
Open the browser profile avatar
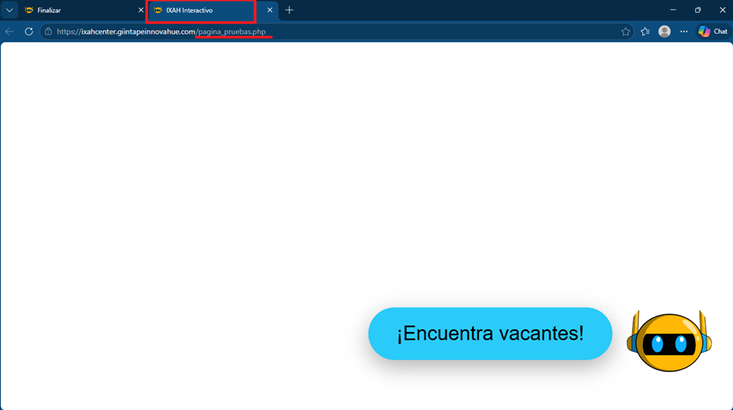click(x=664, y=31)
